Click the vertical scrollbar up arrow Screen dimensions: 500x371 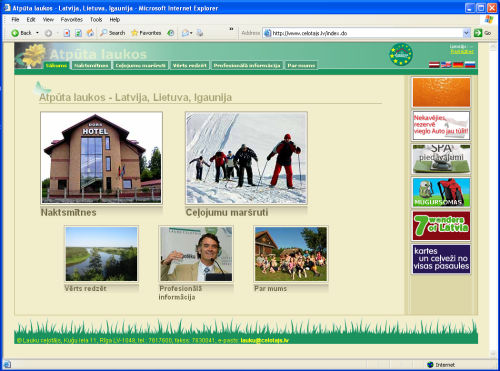click(493, 46)
